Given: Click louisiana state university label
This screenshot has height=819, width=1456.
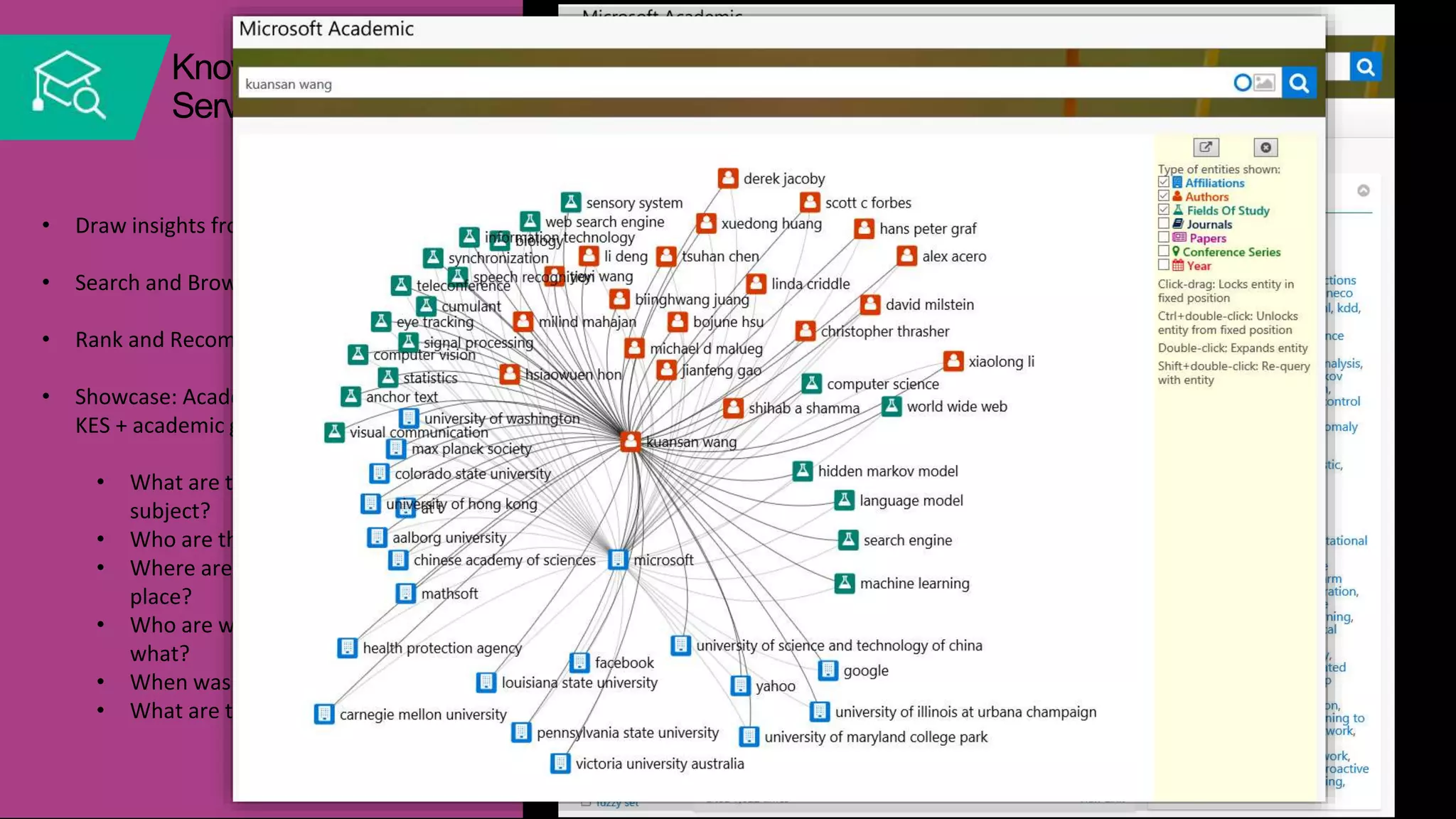Looking at the screenshot, I should pyautogui.click(x=579, y=682).
